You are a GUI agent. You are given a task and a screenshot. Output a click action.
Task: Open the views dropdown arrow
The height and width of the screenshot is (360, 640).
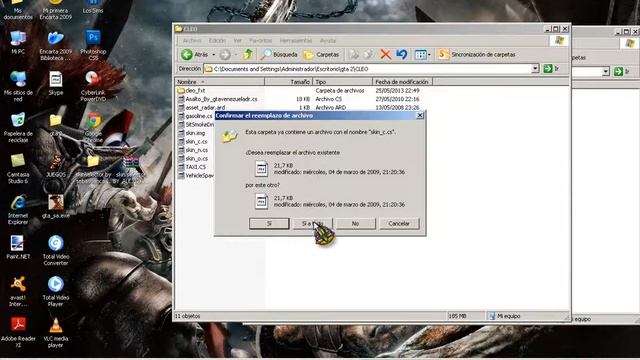click(429, 54)
